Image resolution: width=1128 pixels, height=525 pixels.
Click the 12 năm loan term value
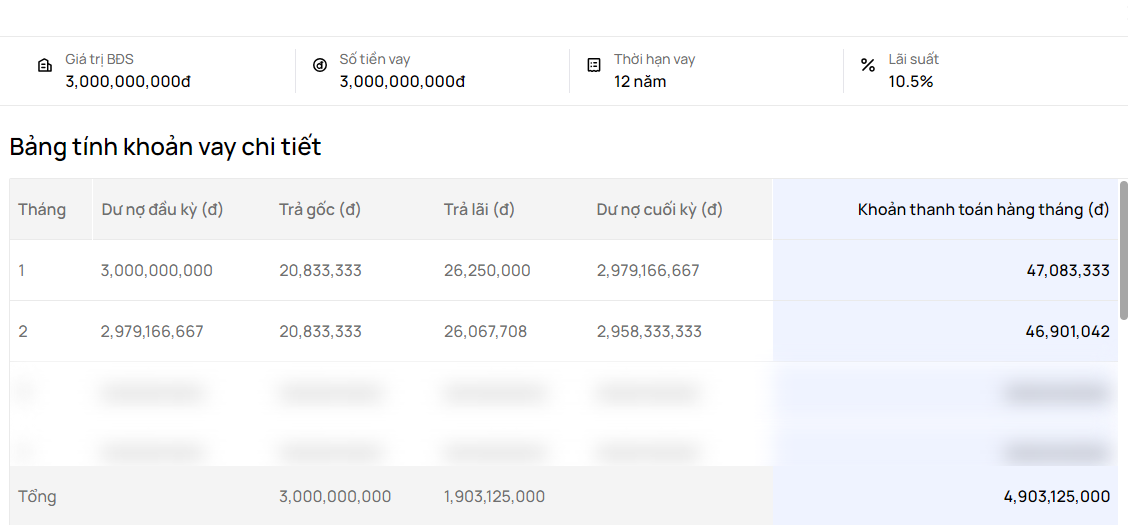tap(640, 82)
